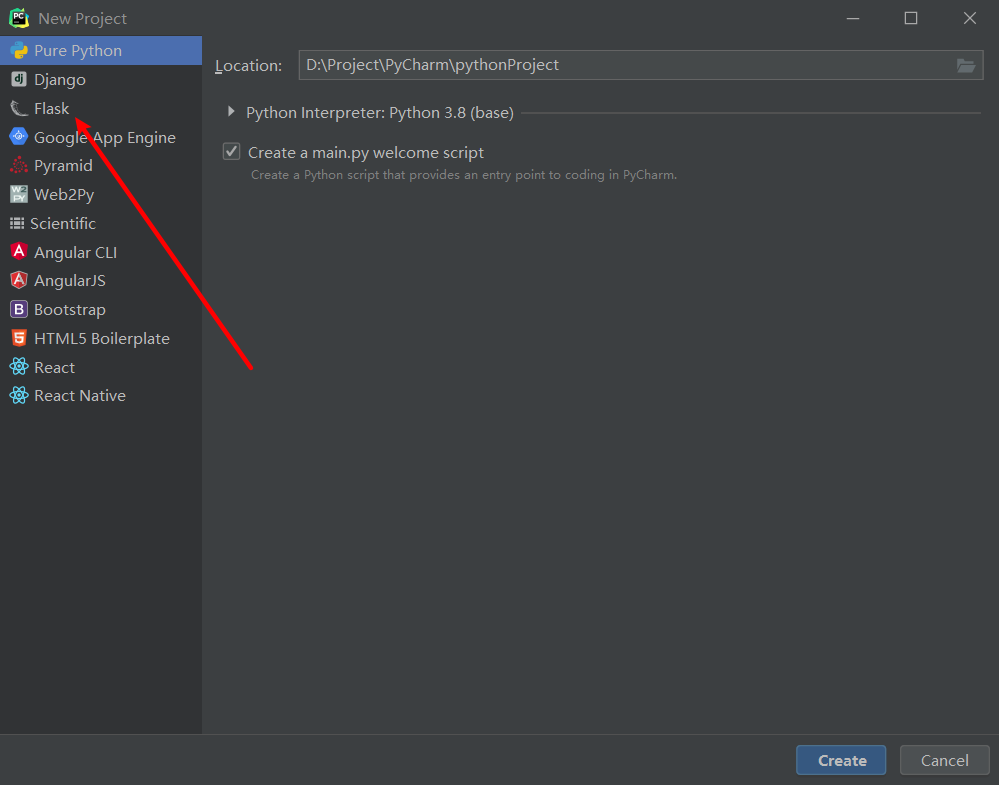This screenshot has width=999, height=785.
Task: Click the Scientific grid icon
Action: click(x=17, y=223)
